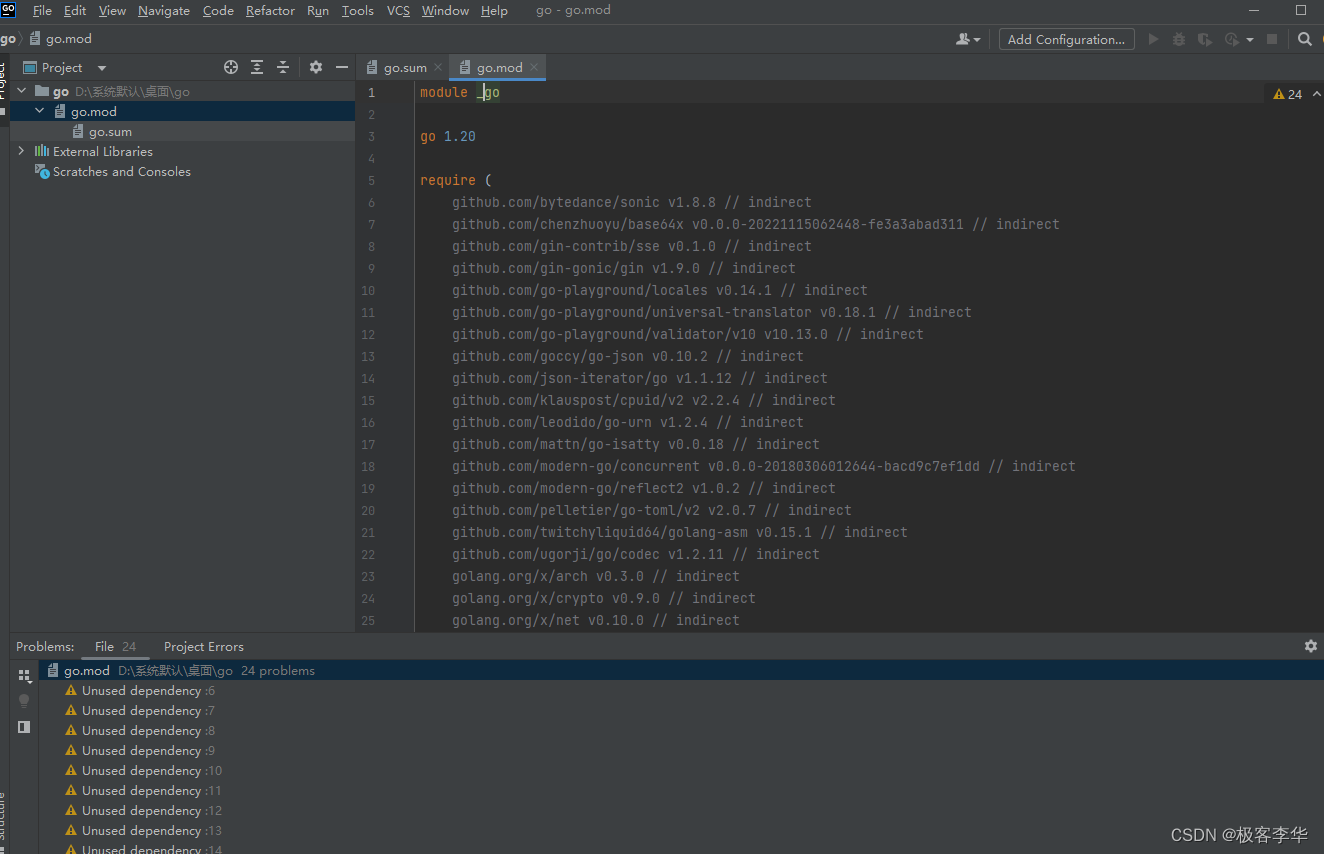Click the warning indicator showing 24
This screenshot has height=854, width=1324.
pyautogui.click(x=1287, y=94)
